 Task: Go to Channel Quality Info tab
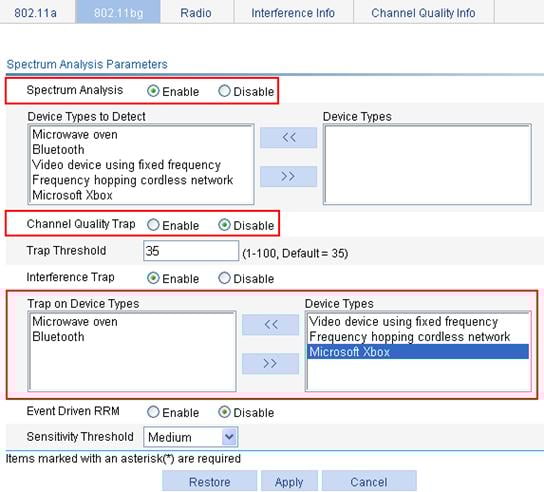[x=423, y=12]
